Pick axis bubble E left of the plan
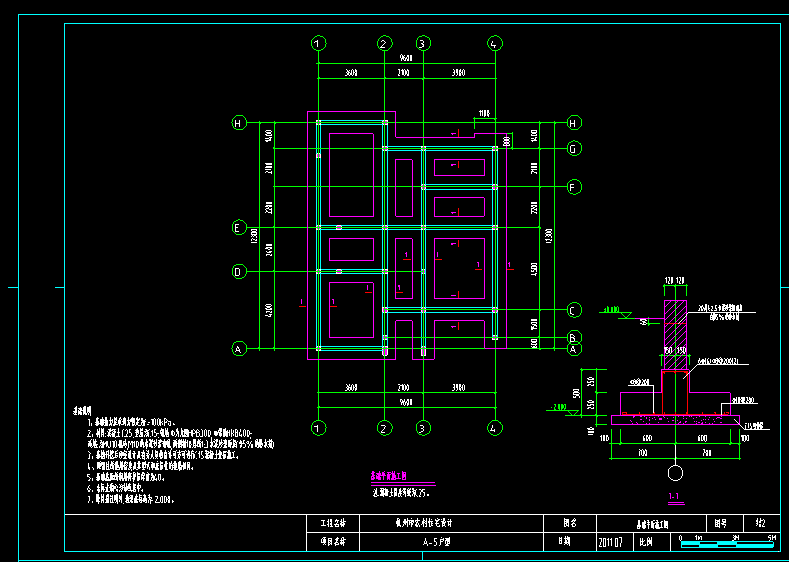This screenshot has width=789, height=562. pos(239,227)
